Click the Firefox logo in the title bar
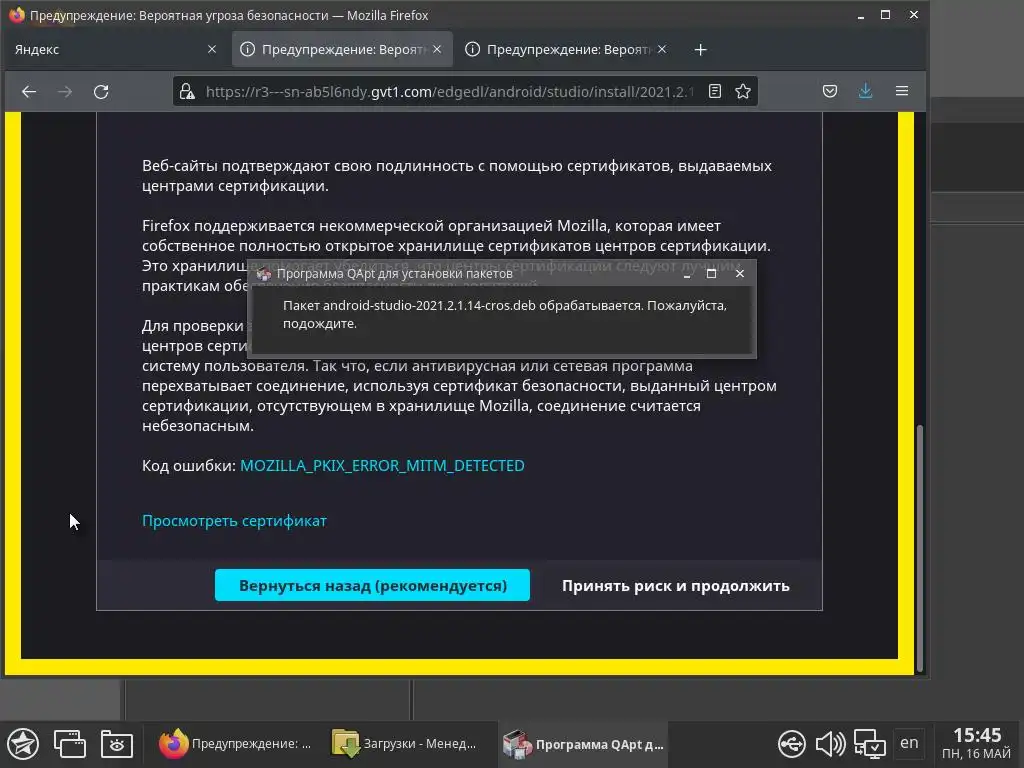The image size is (1024, 768). click(x=16, y=14)
